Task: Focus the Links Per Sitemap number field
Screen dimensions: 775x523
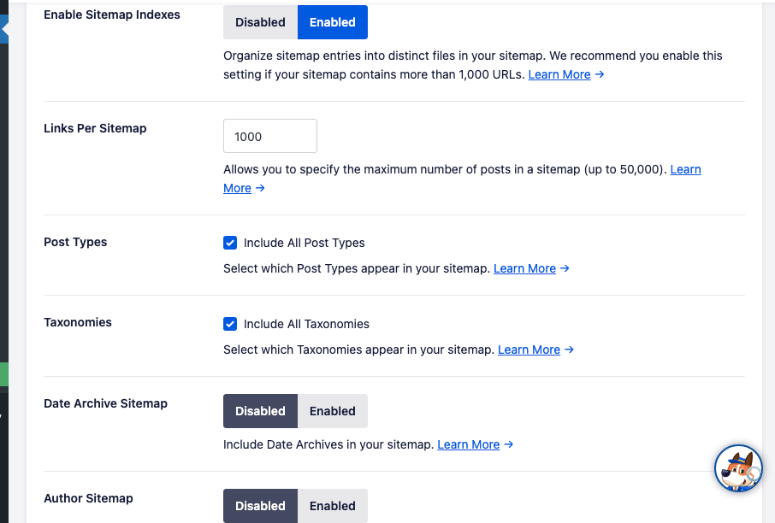Action: pyautogui.click(x=270, y=136)
